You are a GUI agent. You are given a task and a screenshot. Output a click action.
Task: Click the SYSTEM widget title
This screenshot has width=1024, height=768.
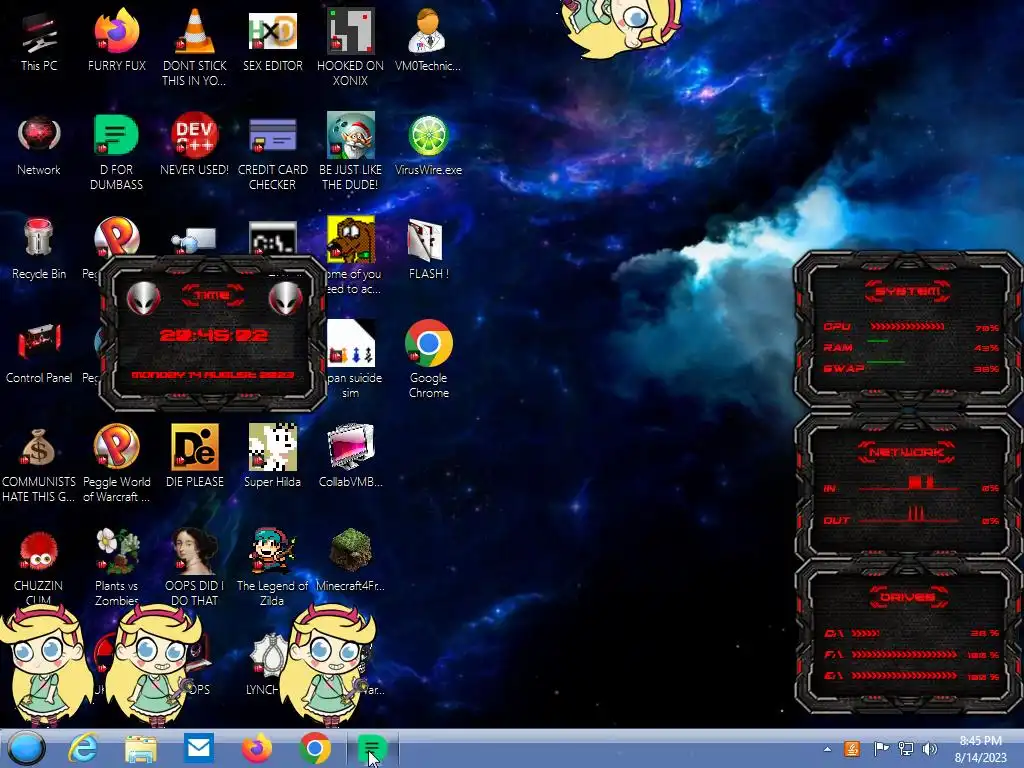(908, 291)
